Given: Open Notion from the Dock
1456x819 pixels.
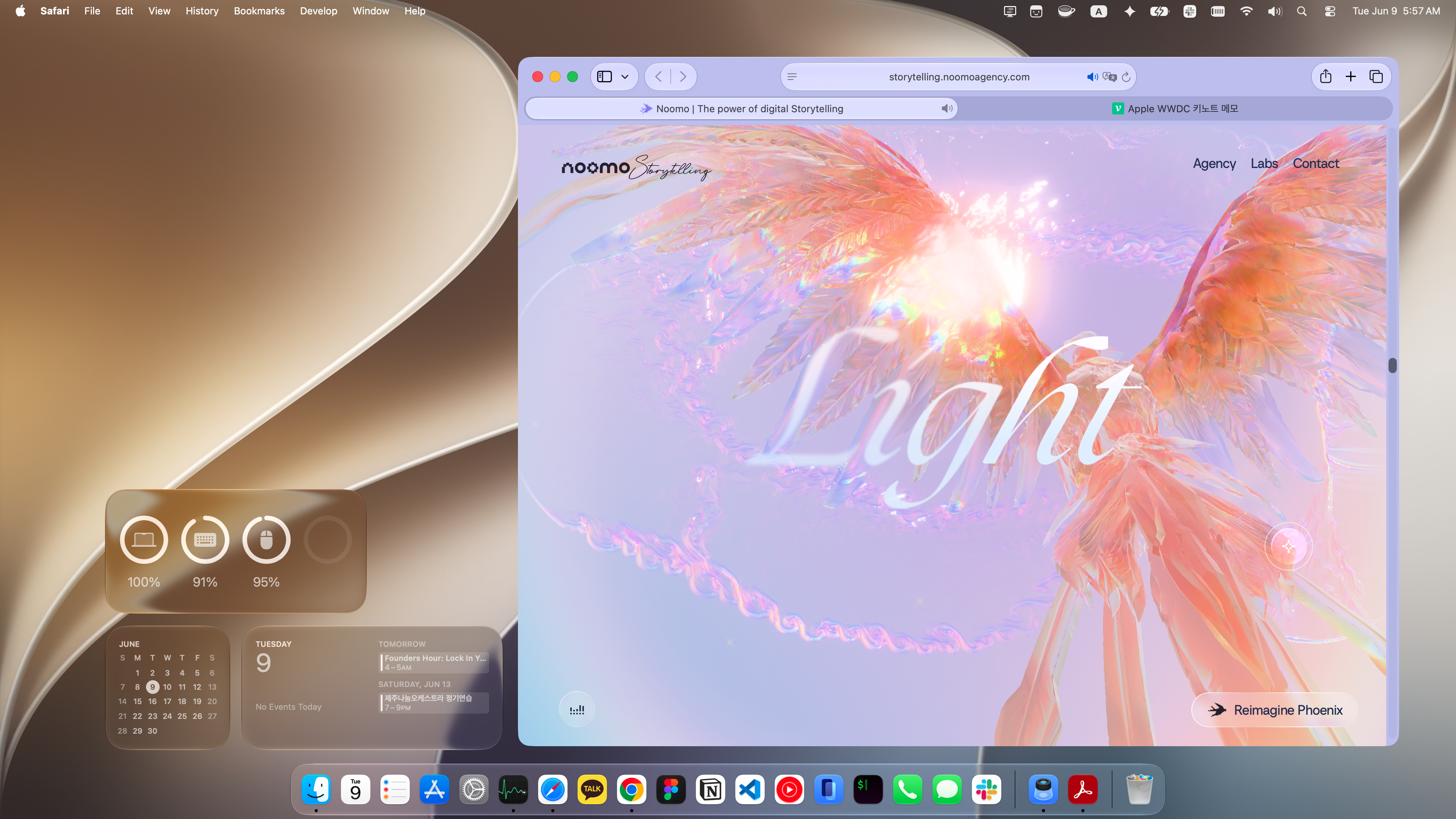Looking at the screenshot, I should pyautogui.click(x=711, y=789).
